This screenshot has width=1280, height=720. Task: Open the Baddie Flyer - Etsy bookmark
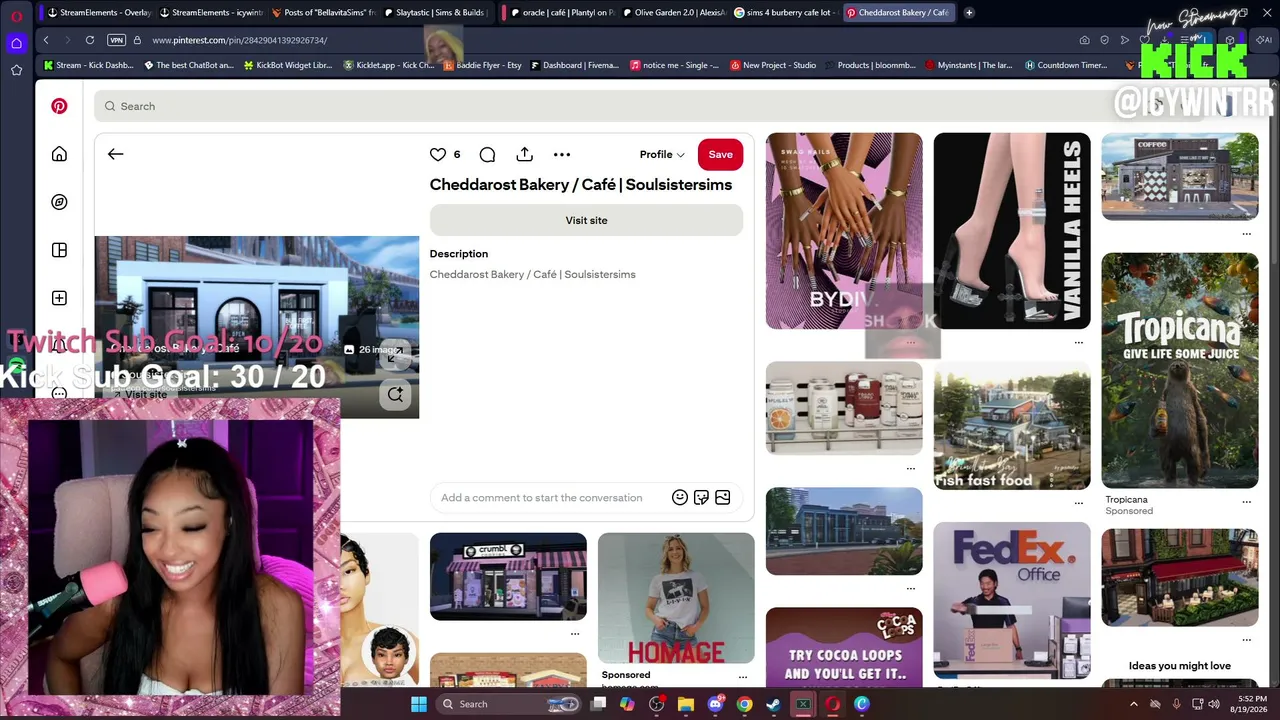(482, 65)
